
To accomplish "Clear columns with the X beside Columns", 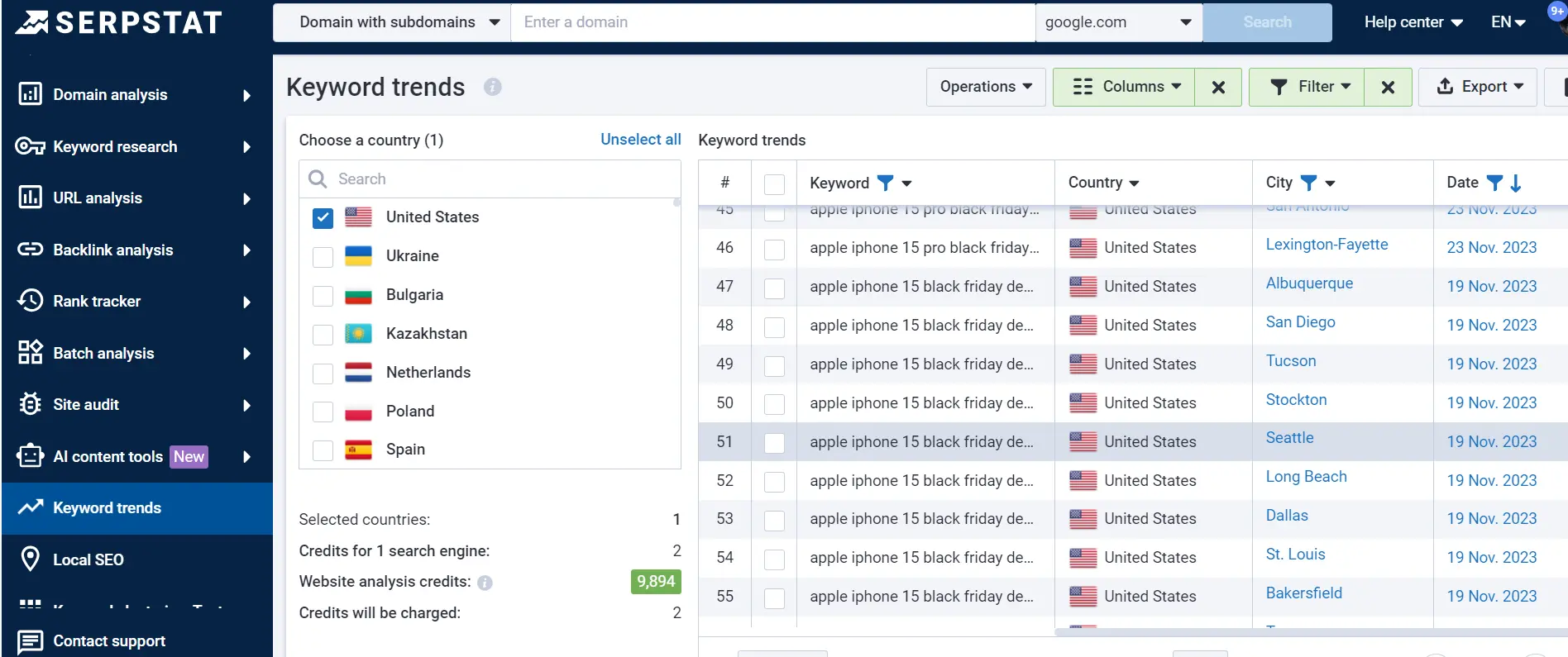I will pyautogui.click(x=1218, y=87).
